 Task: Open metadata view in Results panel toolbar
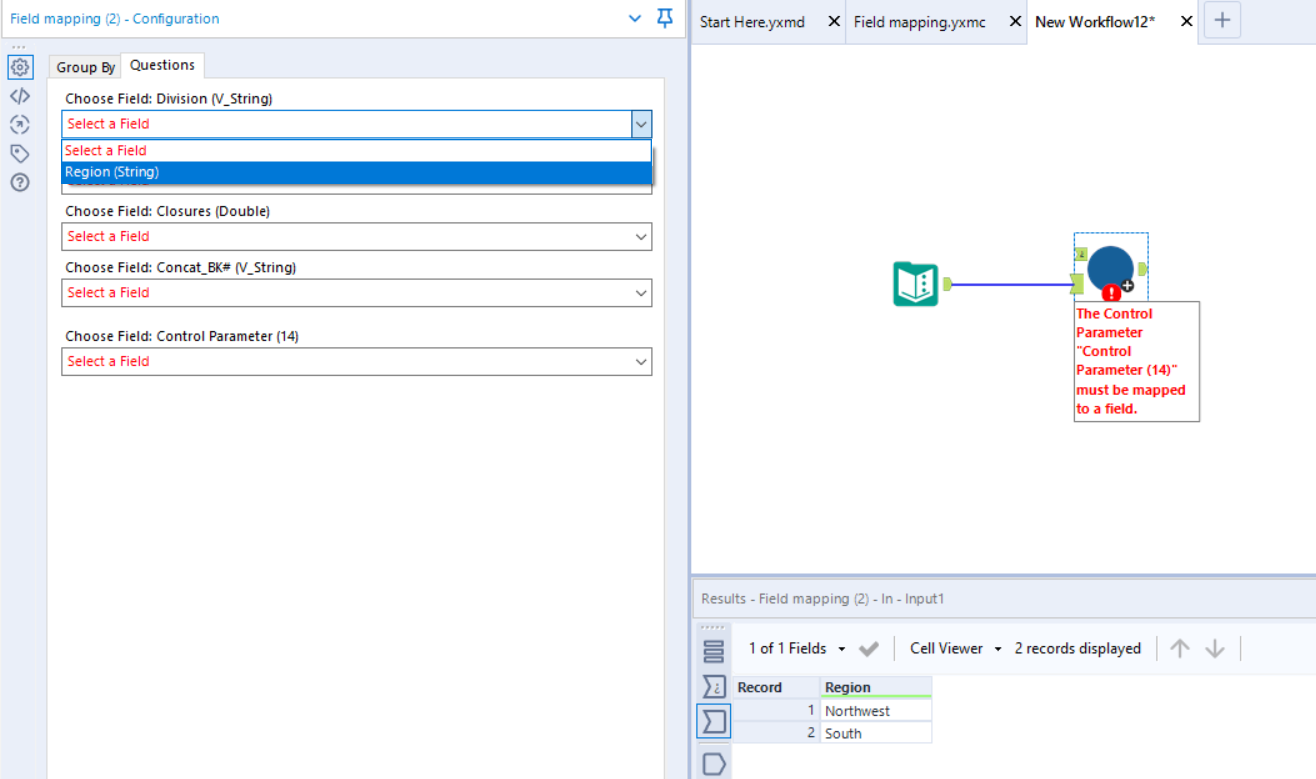[713, 686]
